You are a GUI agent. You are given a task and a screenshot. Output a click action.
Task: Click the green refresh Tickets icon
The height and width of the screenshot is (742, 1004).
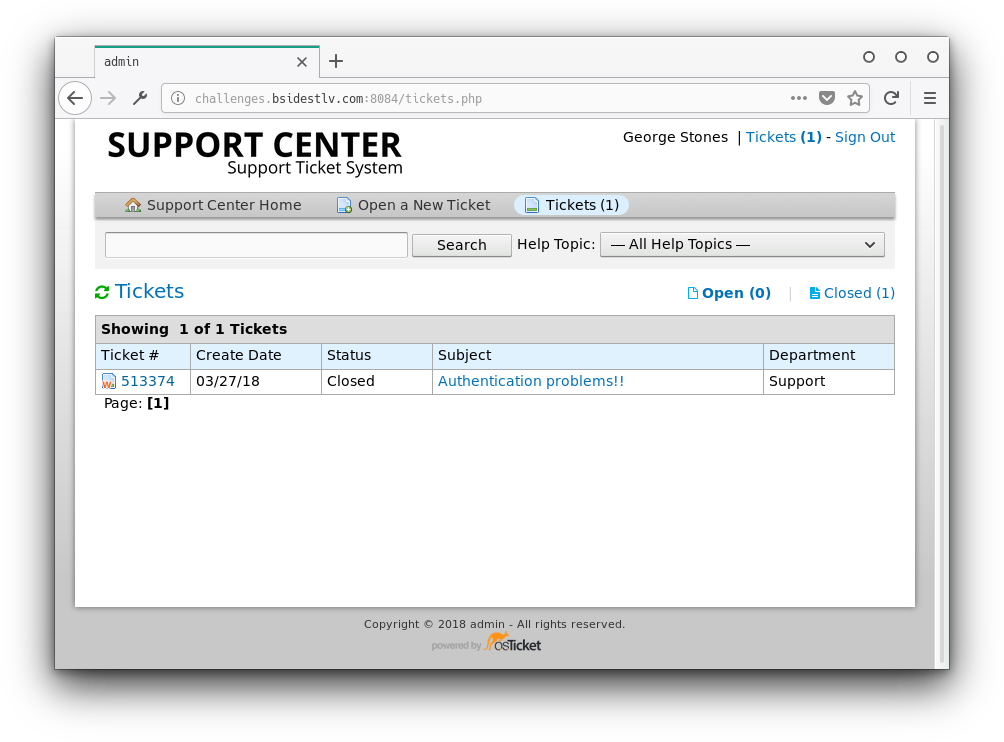[x=102, y=293]
